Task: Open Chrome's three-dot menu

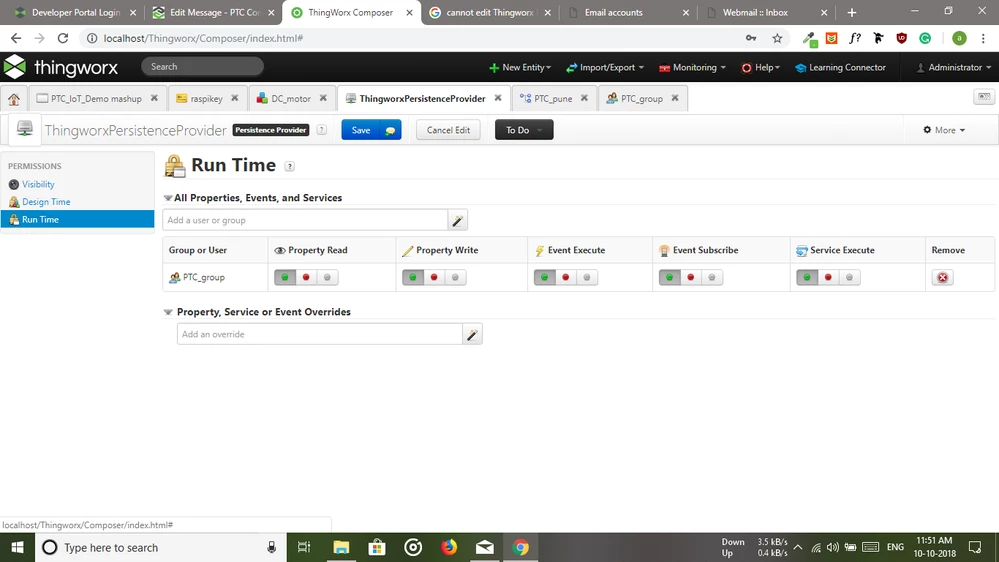Action: (x=984, y=38)
